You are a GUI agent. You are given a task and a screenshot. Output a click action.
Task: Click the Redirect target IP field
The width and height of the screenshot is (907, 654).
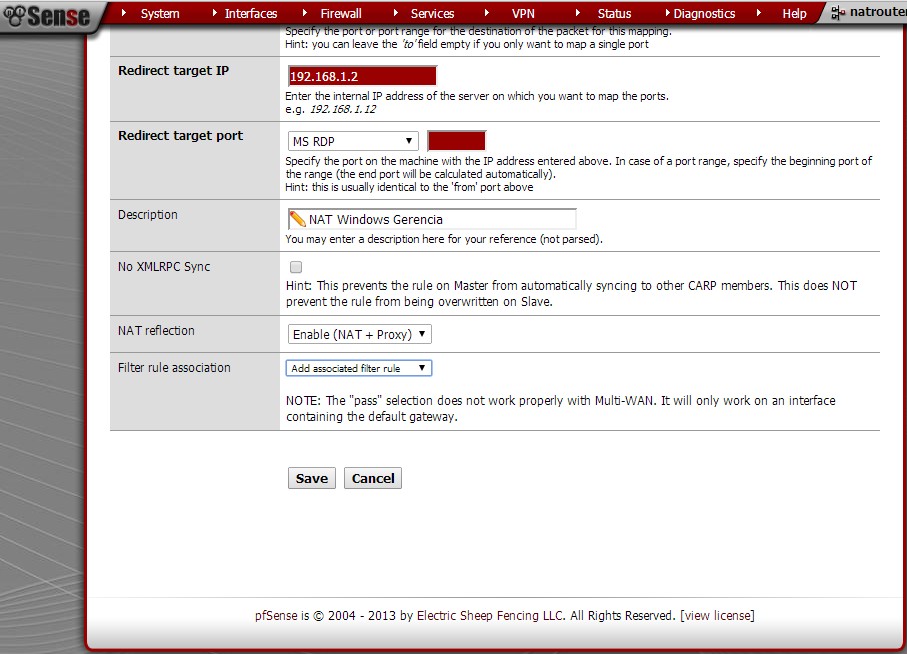coord(362,77)
